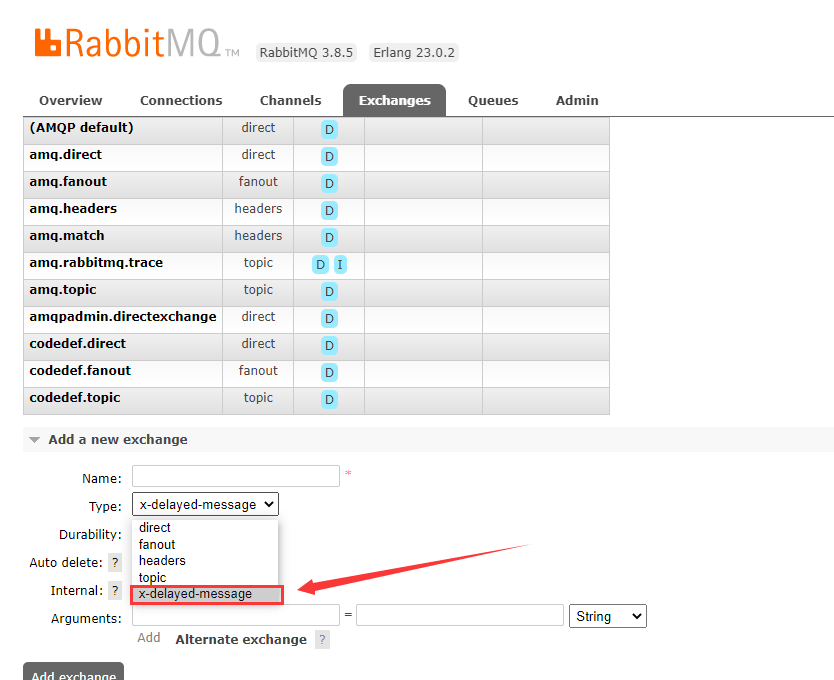Click the D badge in the amq.topic row
This screenshot has width=834, height=680.
pyautogui.click(x=329, y=292)
